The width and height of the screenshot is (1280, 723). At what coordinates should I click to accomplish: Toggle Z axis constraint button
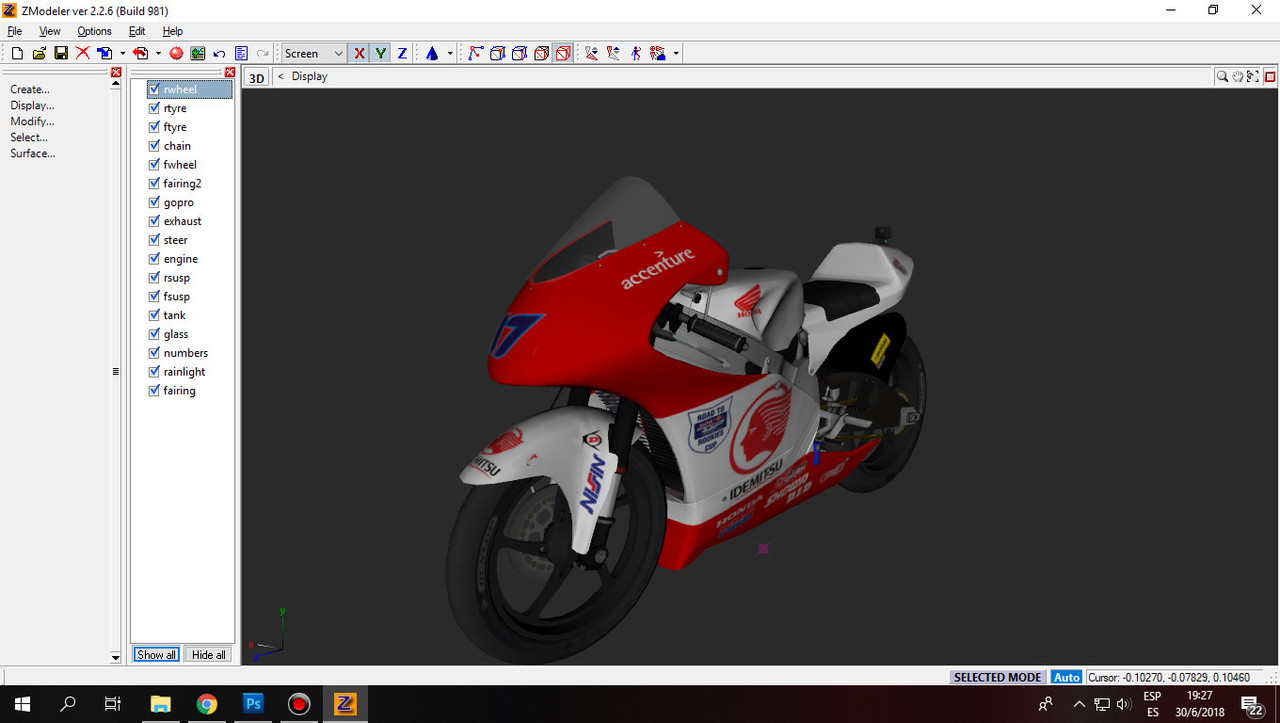click(x=402, y=53)
